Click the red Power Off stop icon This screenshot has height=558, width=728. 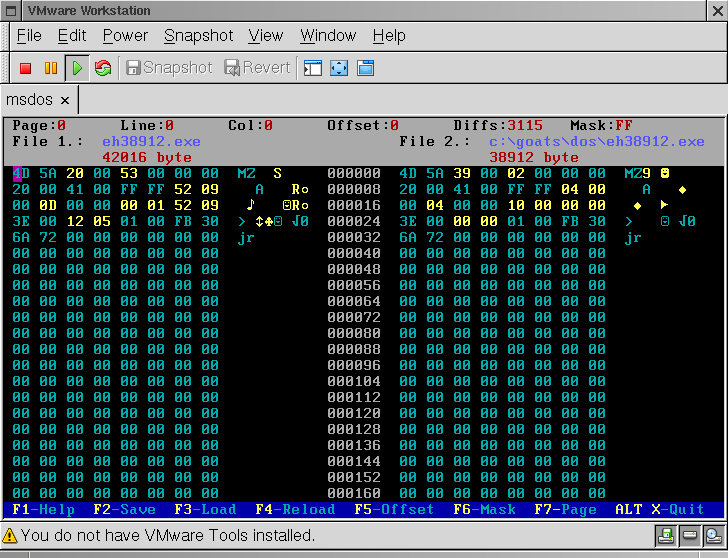pyautogui.click(x=26, y=68)
